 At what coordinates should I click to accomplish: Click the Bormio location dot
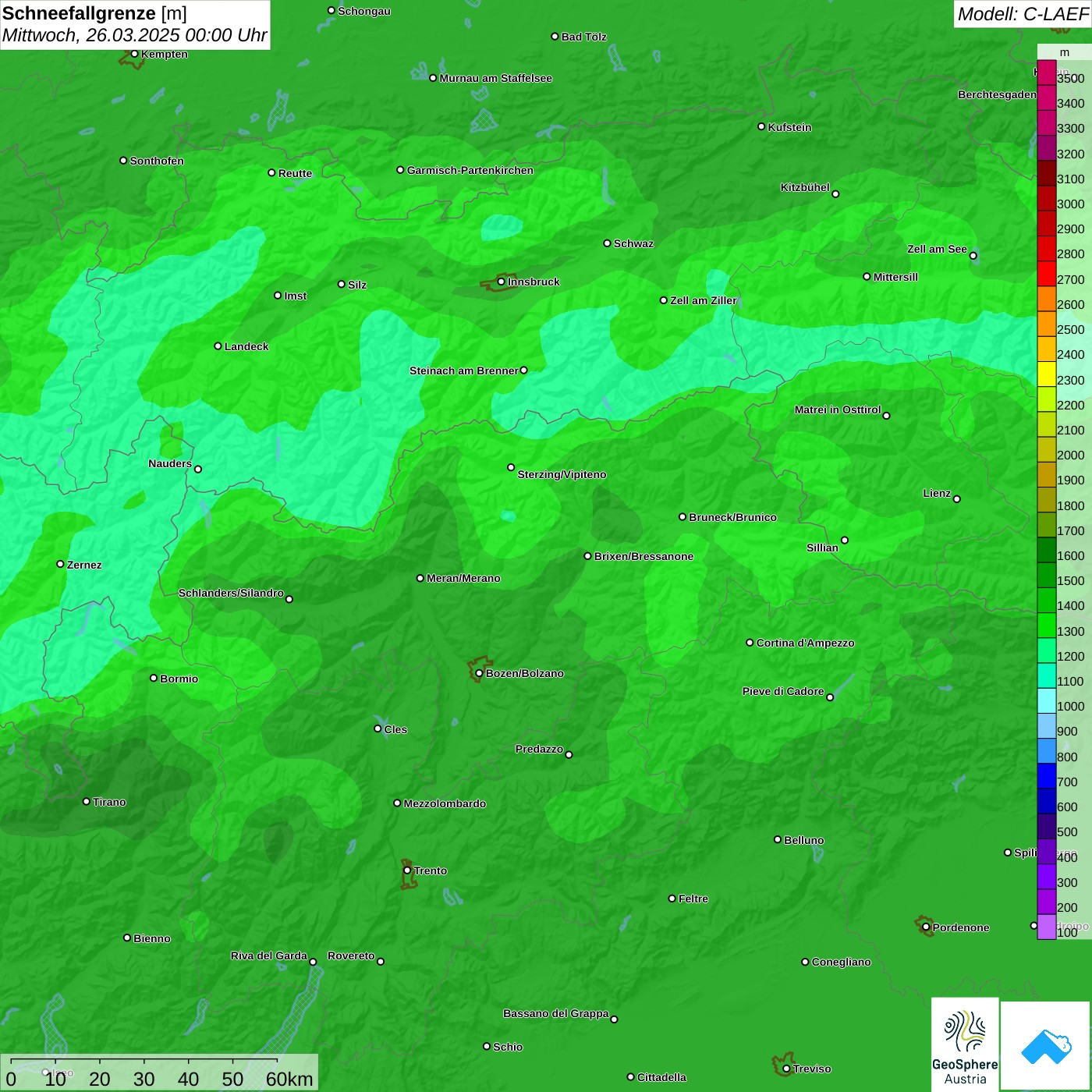coord(154,678)
